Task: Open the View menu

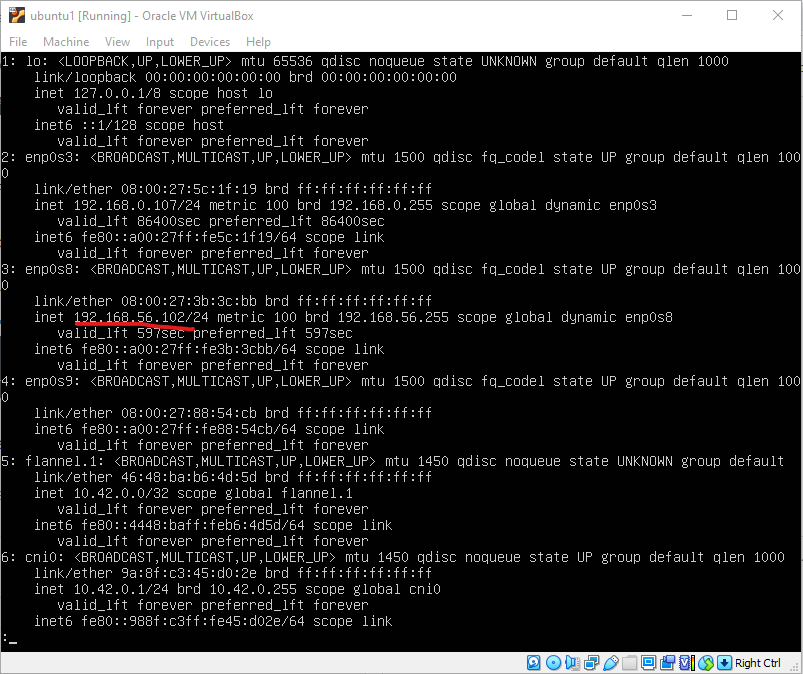Action: pyautogui.click(x=117, y=42)
